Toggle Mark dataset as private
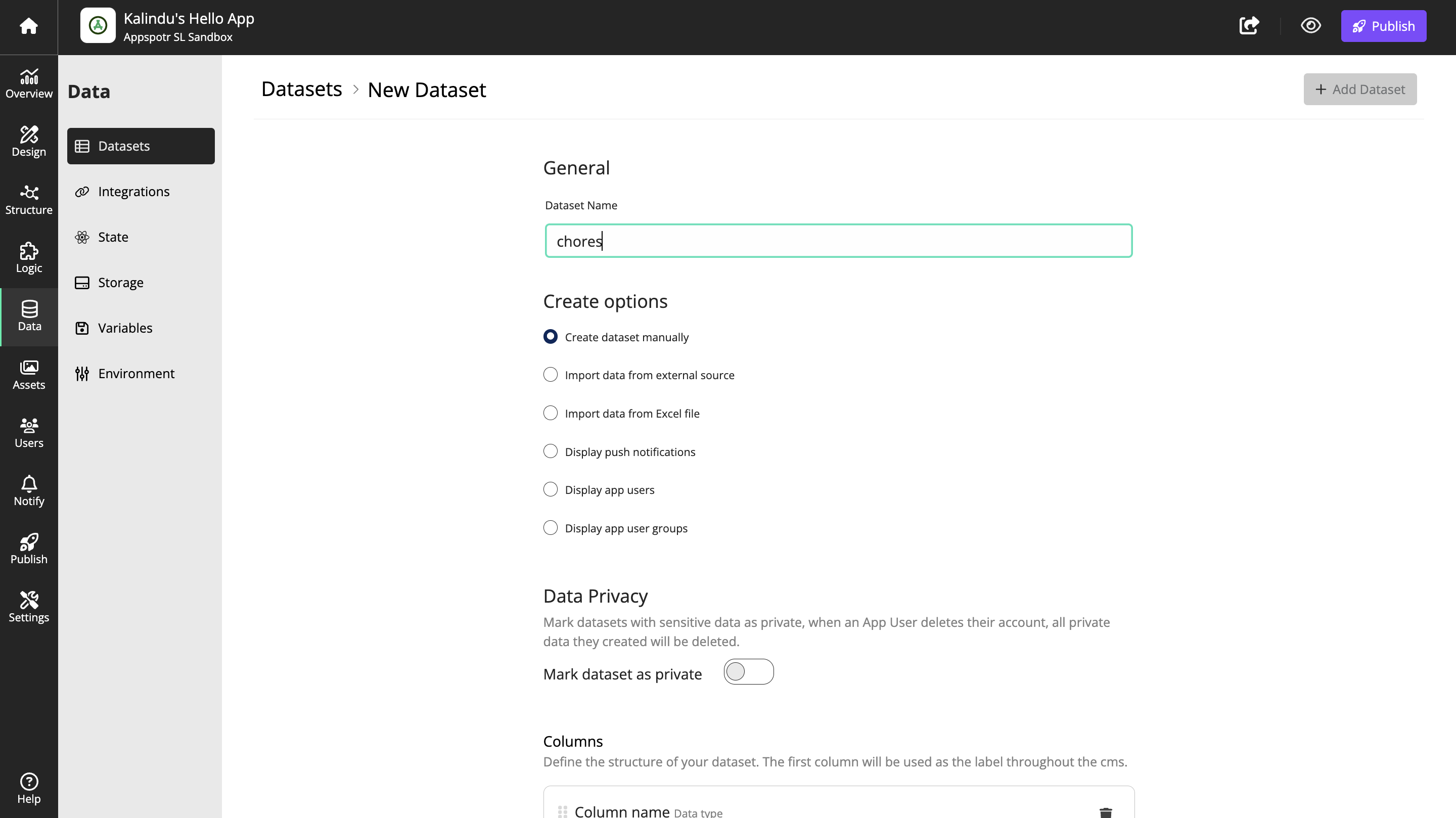The image size is (1456, 818). (749, 671)
